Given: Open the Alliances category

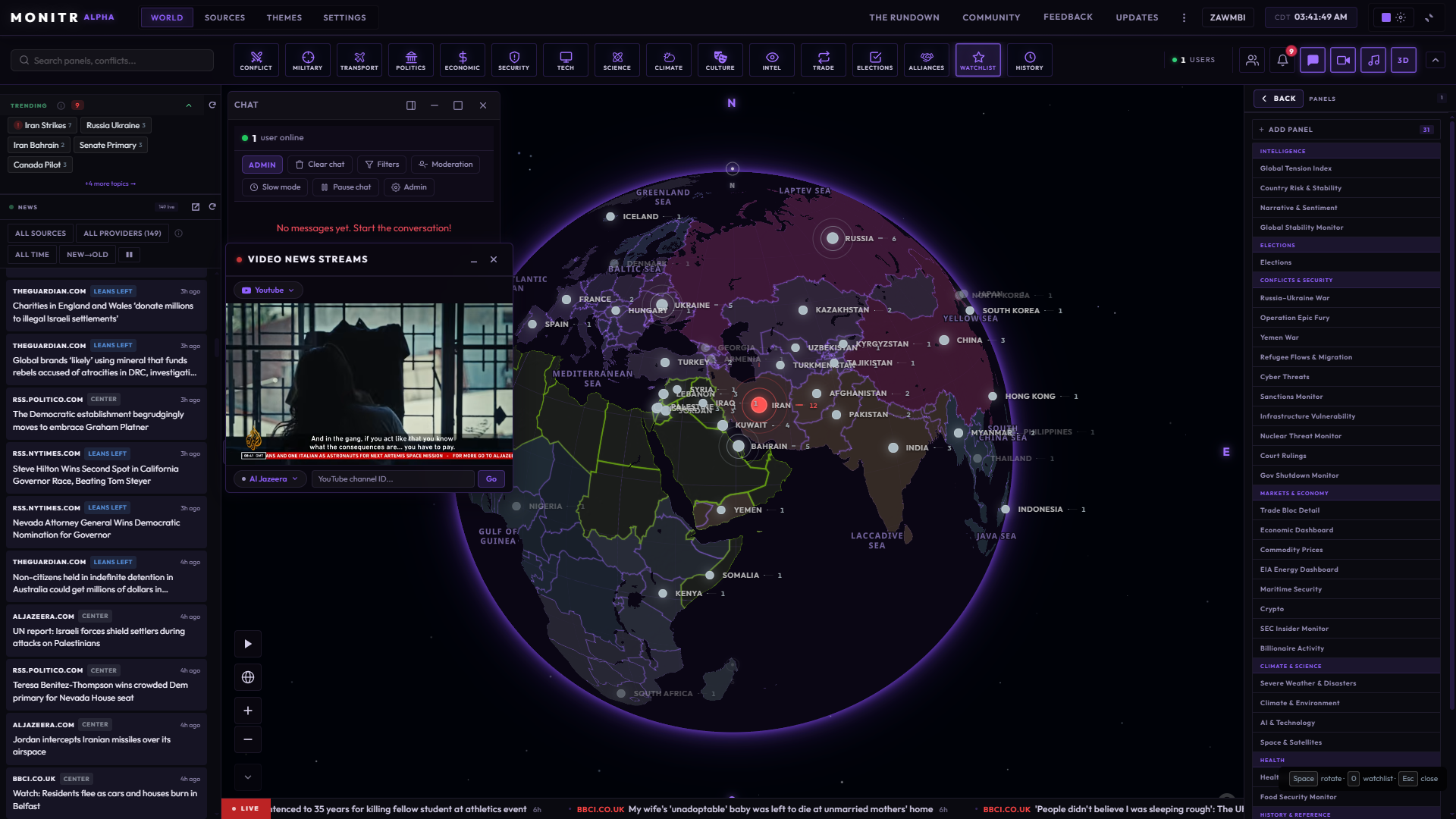Looking at the screenshot, I should (x=927, y=60).
